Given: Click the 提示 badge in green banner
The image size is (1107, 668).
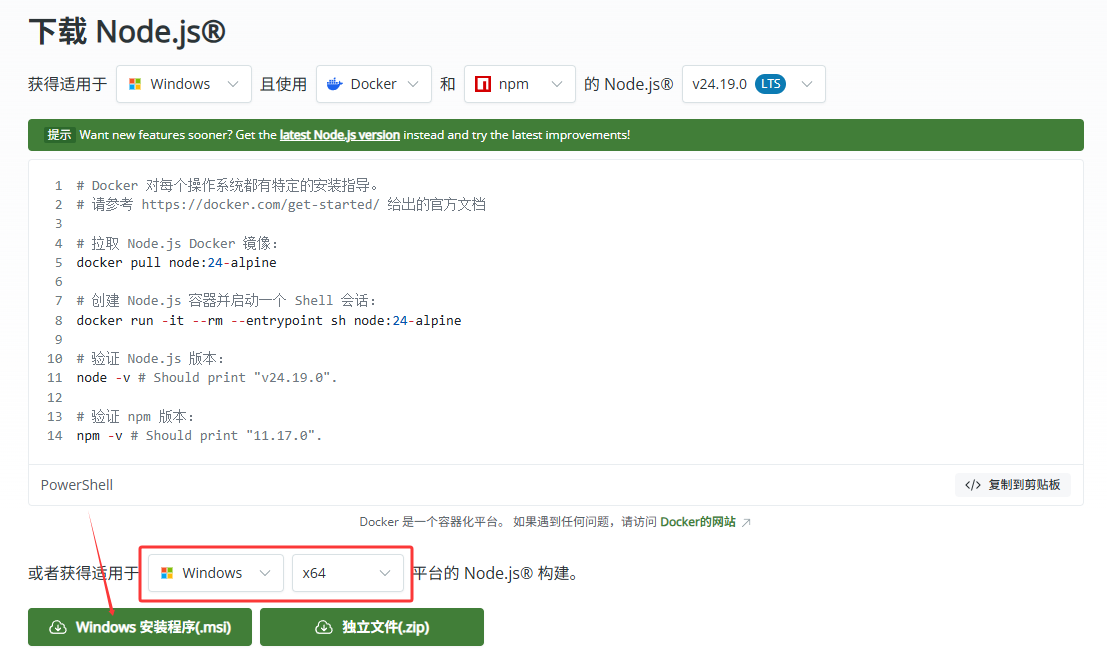Looking at the screenshot, I should [59, 135].
